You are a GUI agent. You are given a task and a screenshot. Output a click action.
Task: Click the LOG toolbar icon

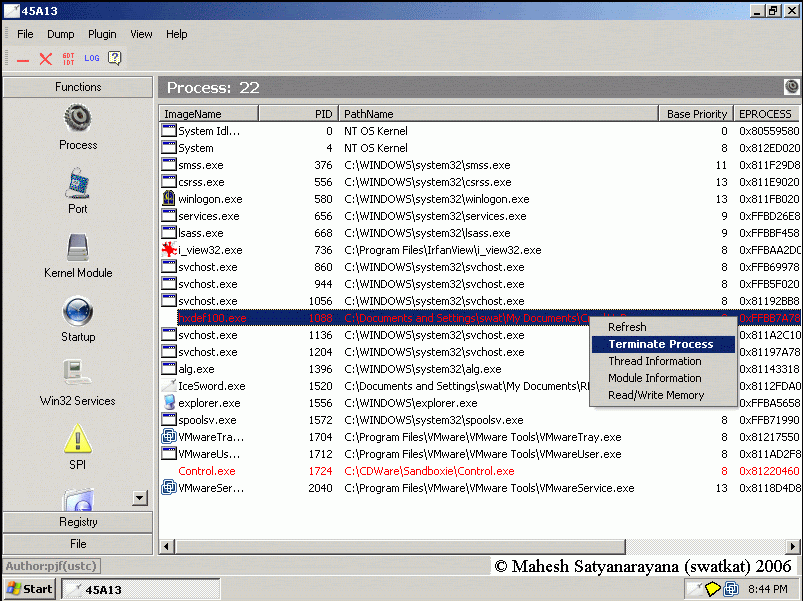pos(92,58)
